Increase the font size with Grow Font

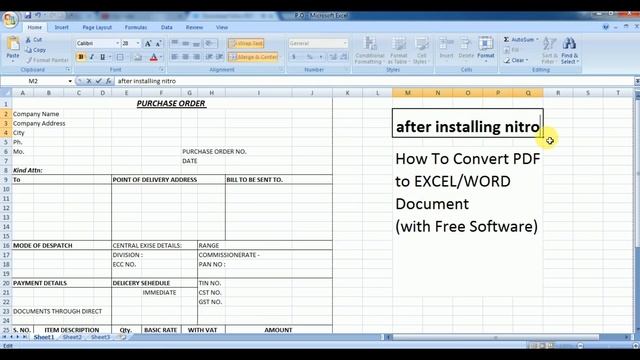click(148, 43)
